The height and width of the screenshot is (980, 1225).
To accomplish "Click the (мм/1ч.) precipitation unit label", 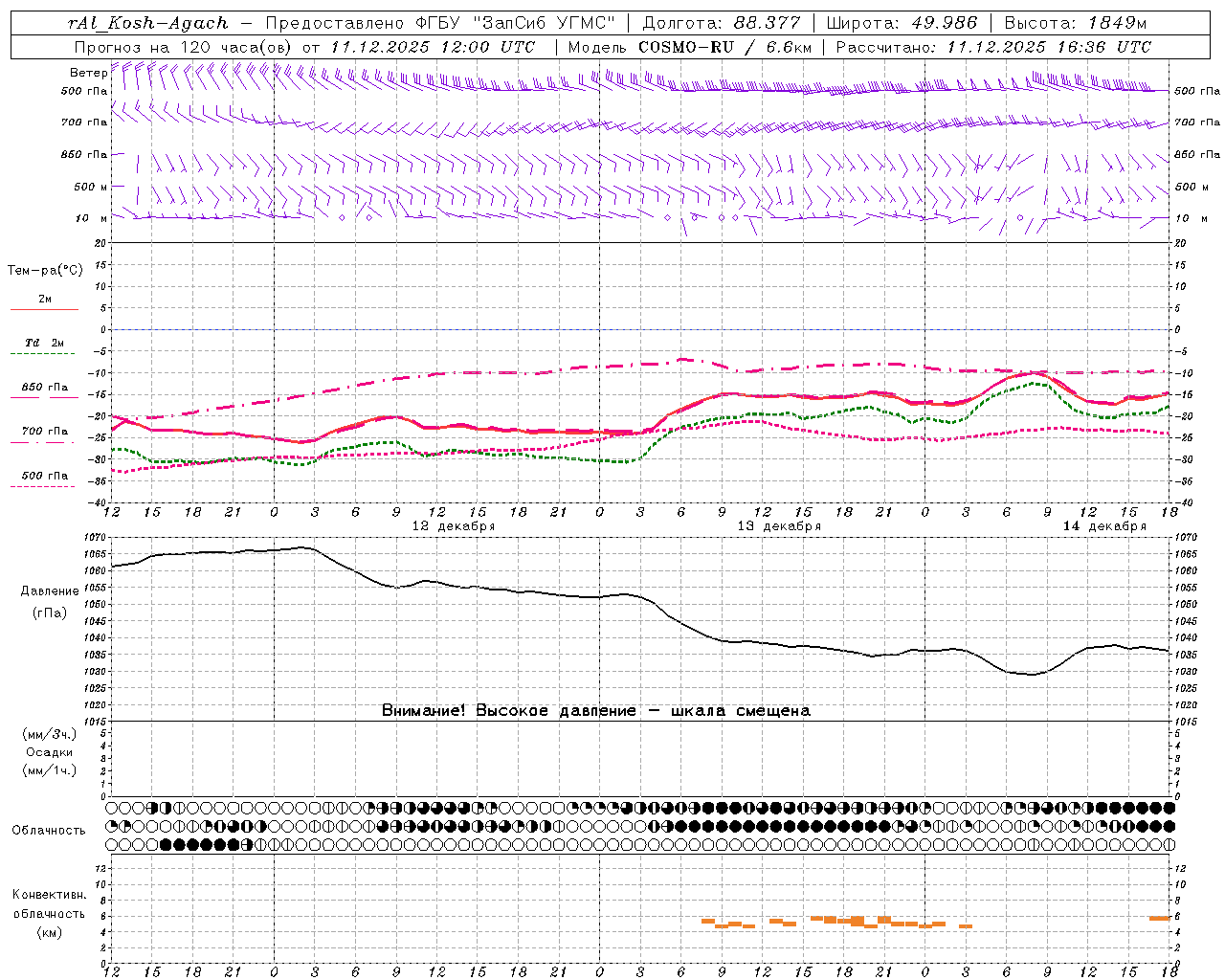I will click(x=50, y=771).
